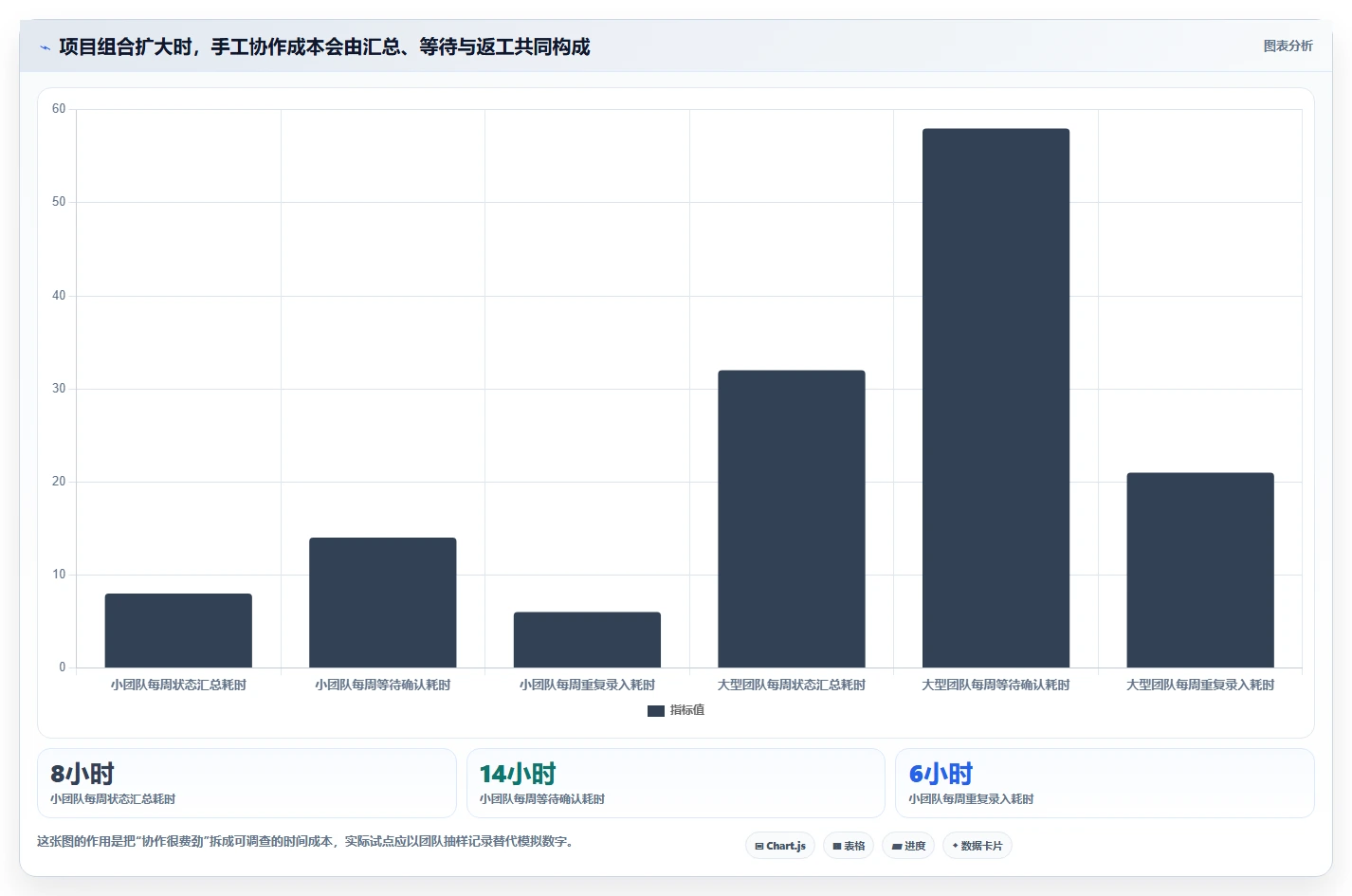Click the 小团队每周状态汇总耗时 axis label
This screenshot has width=1352, height=896.
coord(178,685)
